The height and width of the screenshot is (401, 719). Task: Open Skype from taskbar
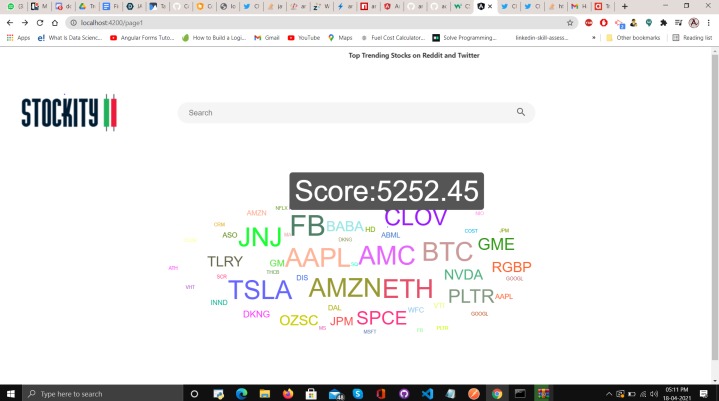pos(358,394)
